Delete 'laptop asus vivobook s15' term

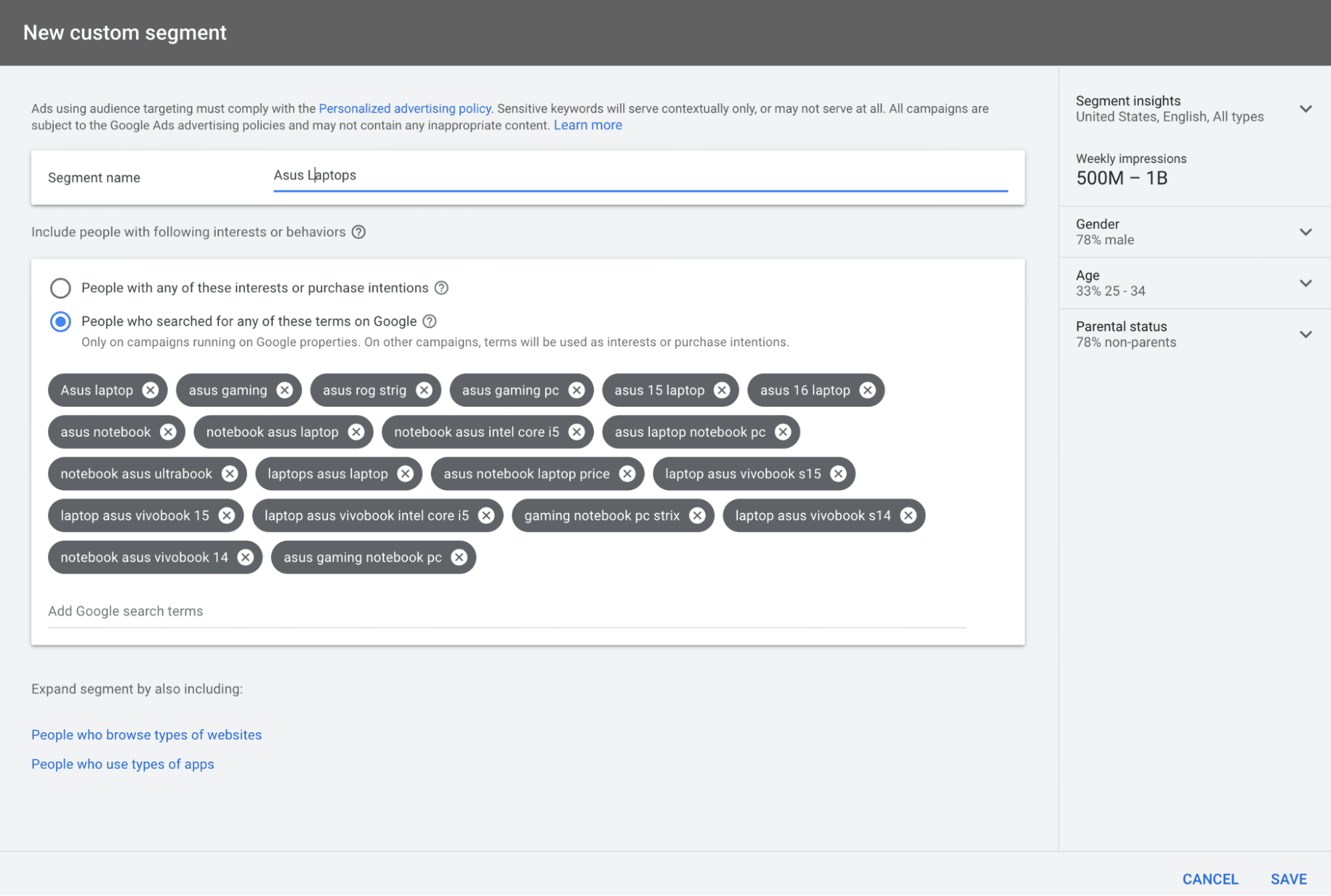(x=838, y=474)
